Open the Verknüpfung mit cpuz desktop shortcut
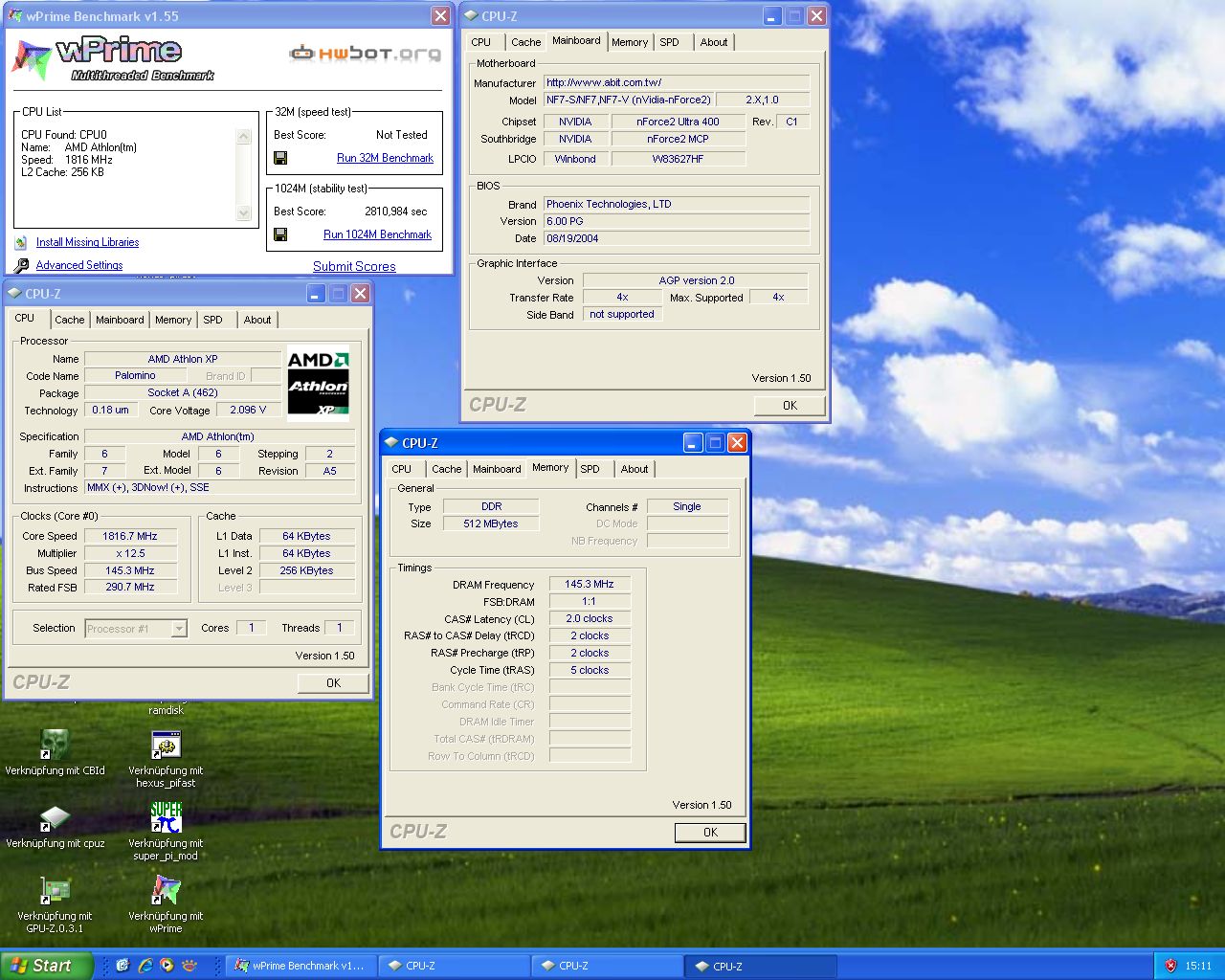 pos(55,819)
